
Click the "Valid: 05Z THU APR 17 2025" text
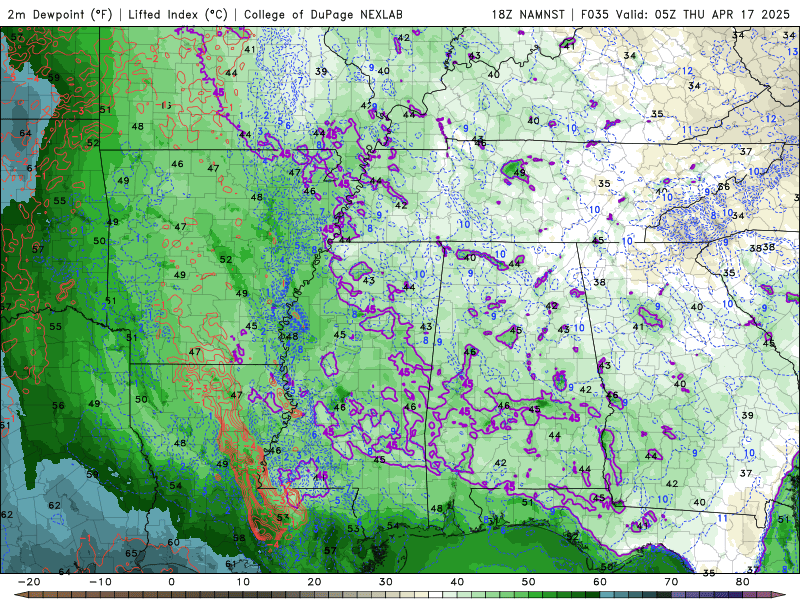click(703, 14)
